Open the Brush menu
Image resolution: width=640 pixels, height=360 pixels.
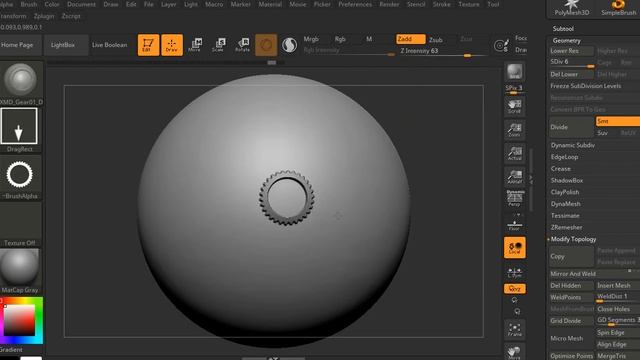pos(29,4)
